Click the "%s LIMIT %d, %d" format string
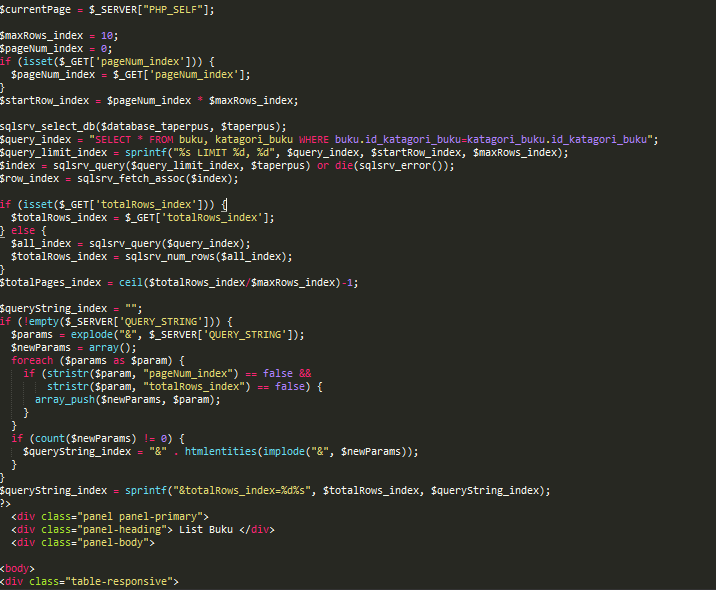This screenshot has width=716, height=590. (224, 153)
